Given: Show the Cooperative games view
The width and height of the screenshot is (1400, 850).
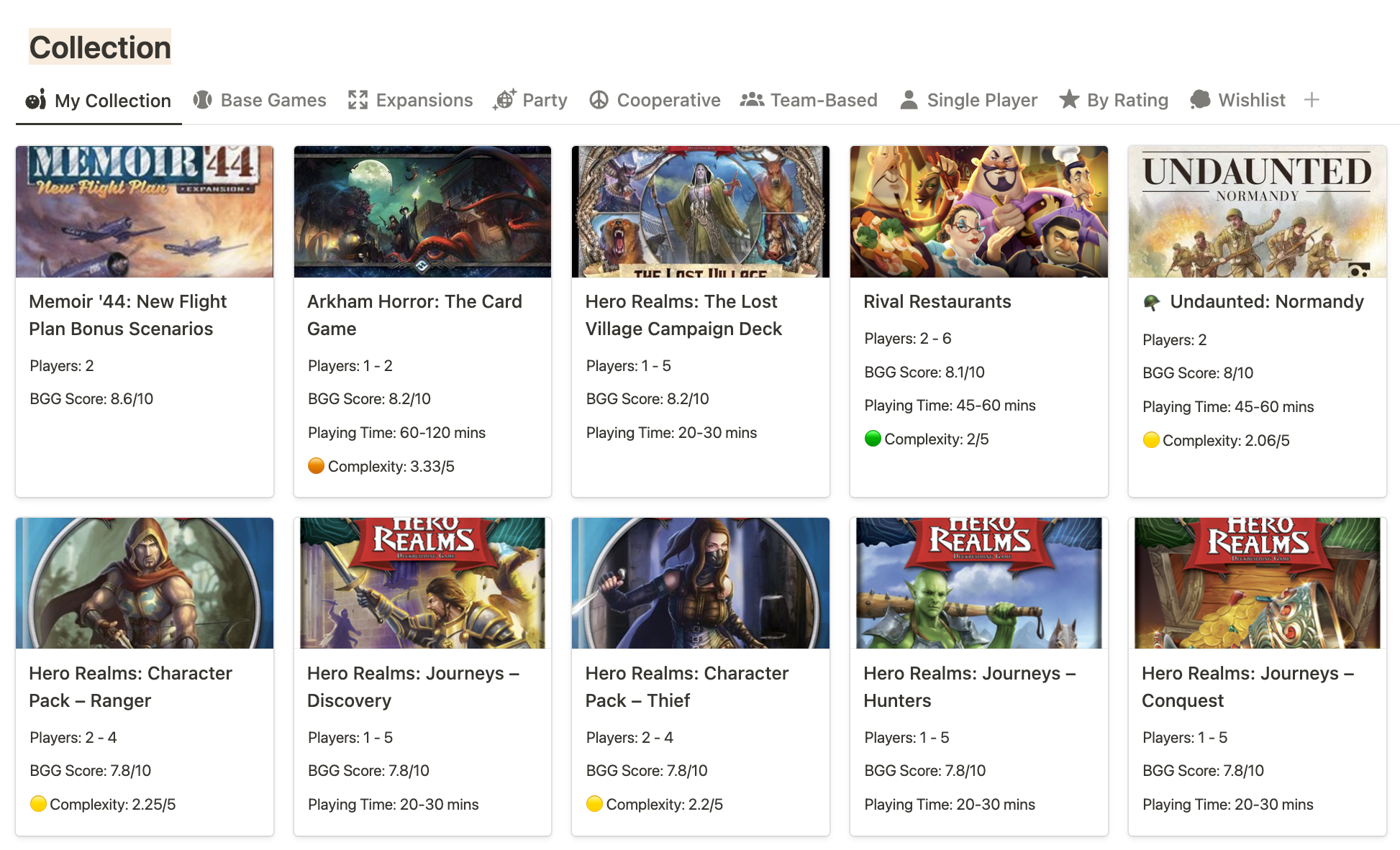Looking at the screenshot, I should 655,100.
